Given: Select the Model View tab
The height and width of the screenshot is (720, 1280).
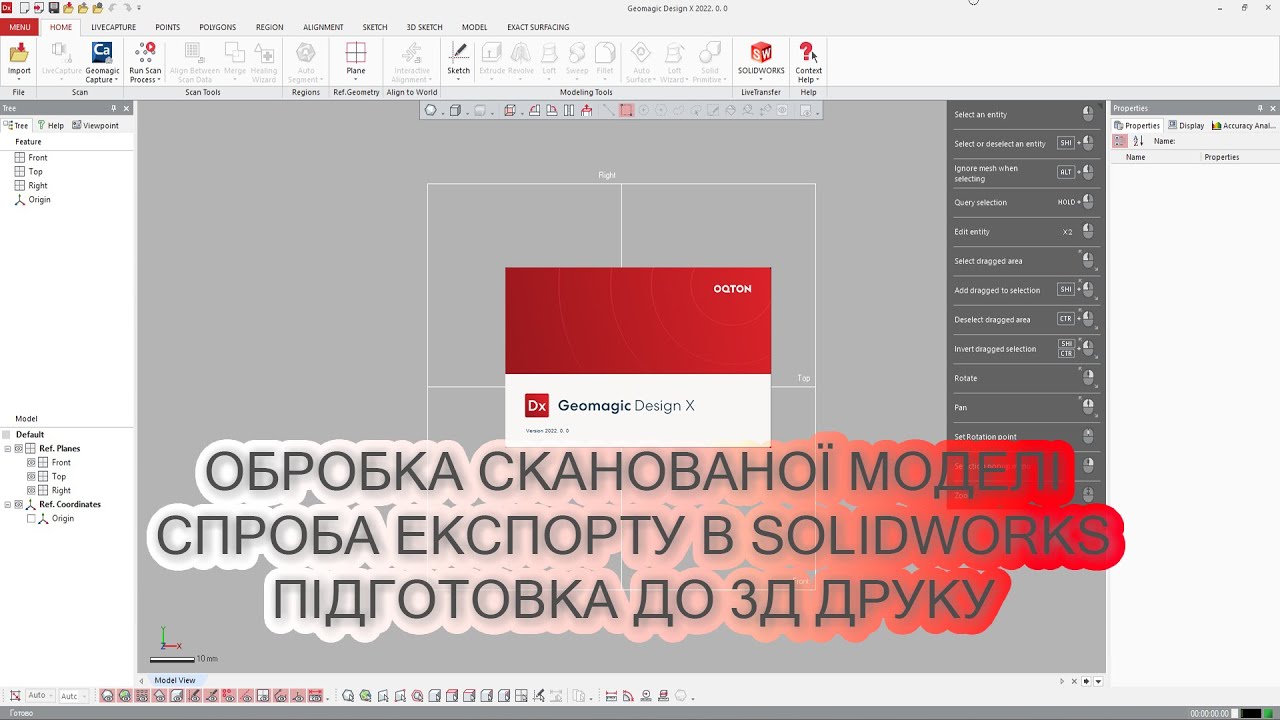Looking at the screenshot, I should click(174, 680).
